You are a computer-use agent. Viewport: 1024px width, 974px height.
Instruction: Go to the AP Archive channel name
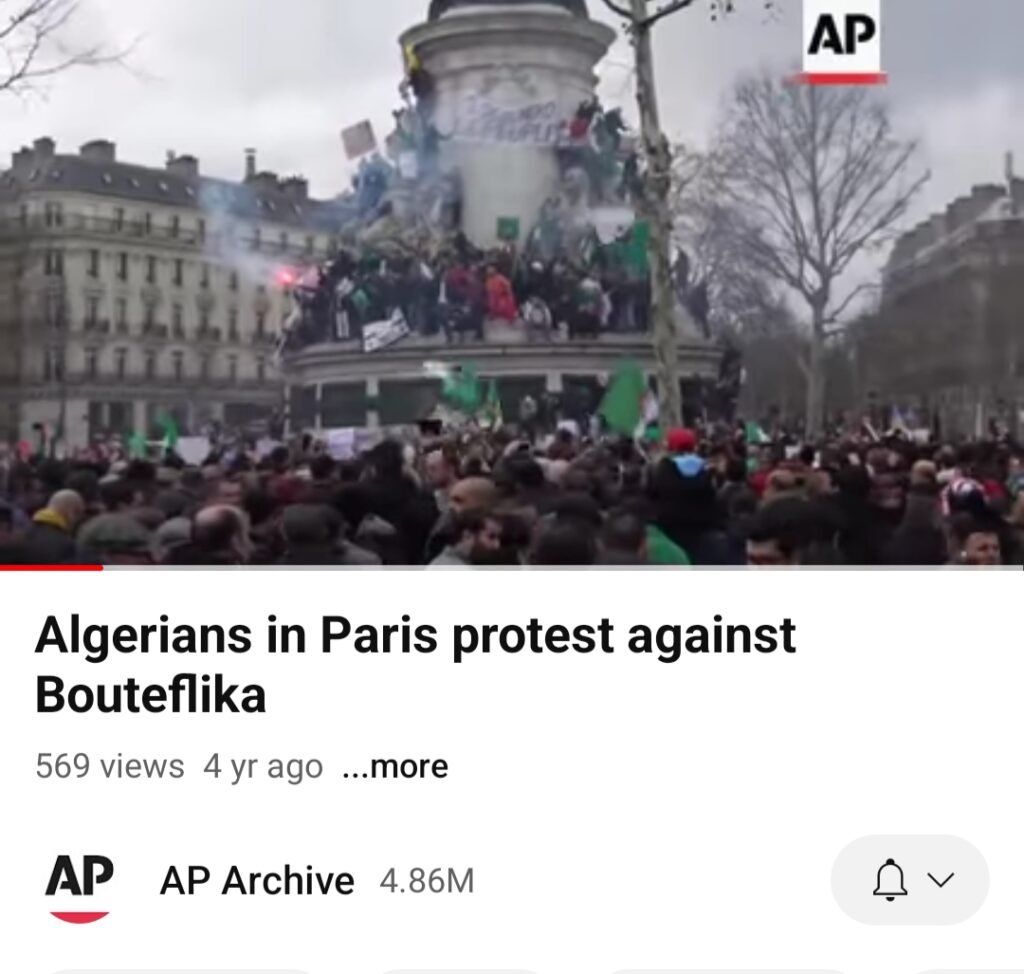tap(257, 881)
